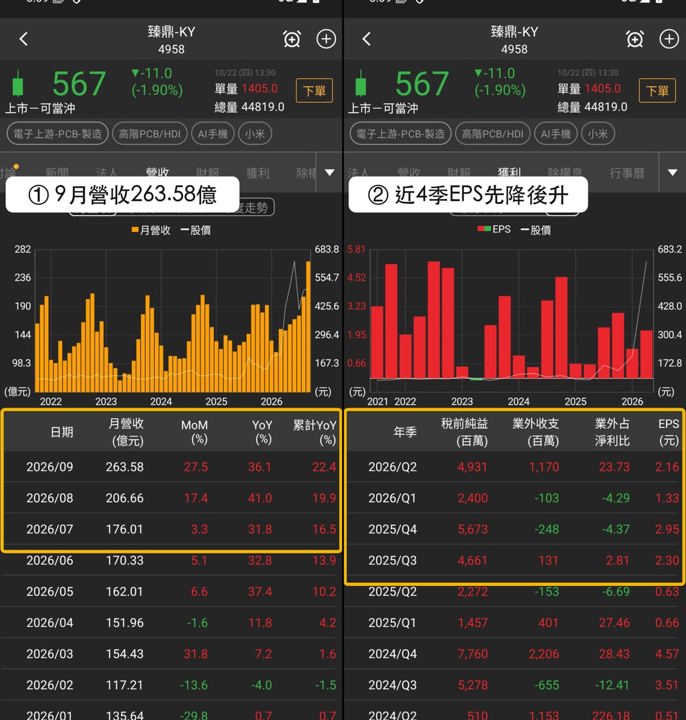This screenshot has width=686, height=720.
Task: Go back using the right panel's back arrow
Action: point(366,39)
